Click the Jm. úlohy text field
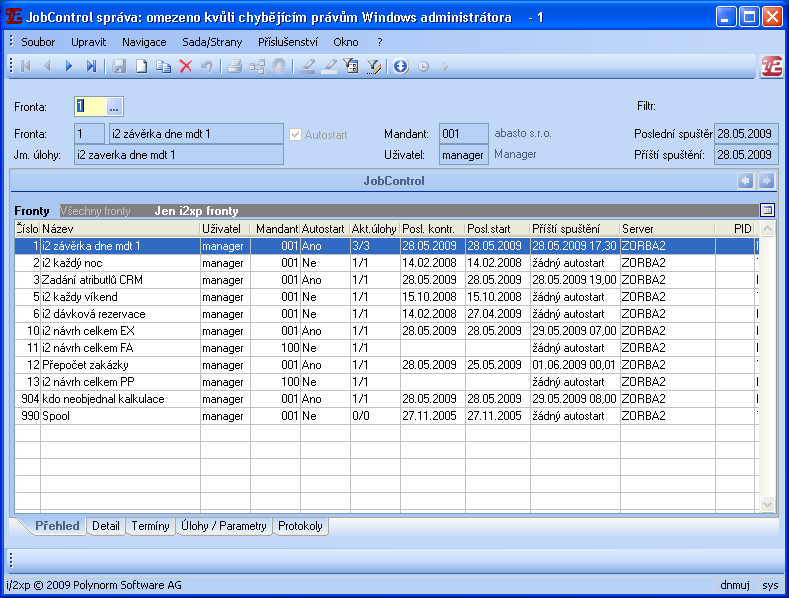This screenshot has width=789, height=598. coord(179,155)
